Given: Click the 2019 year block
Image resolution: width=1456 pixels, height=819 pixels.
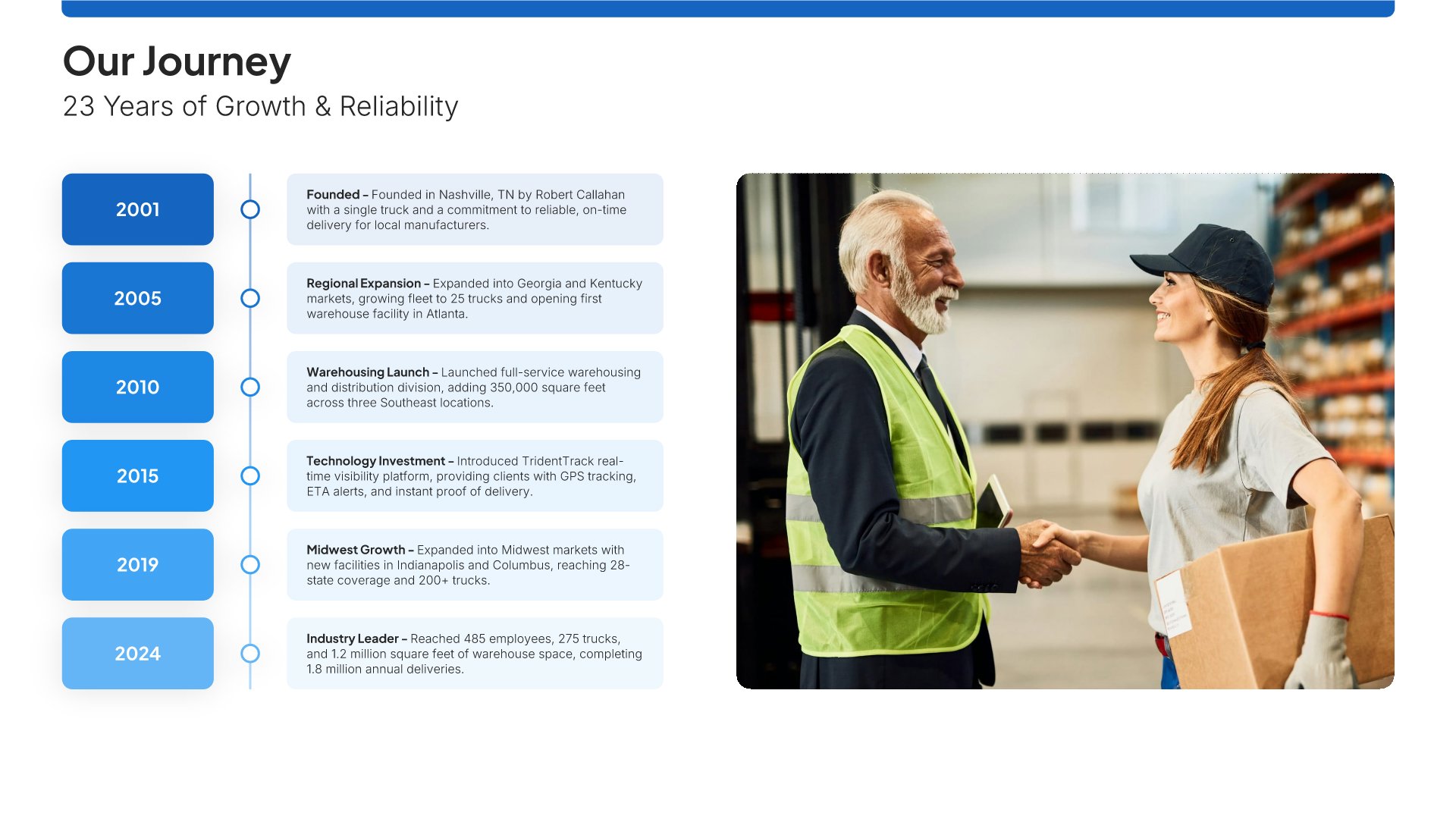Looking at the screenshot, I should [x=137, y=564].
